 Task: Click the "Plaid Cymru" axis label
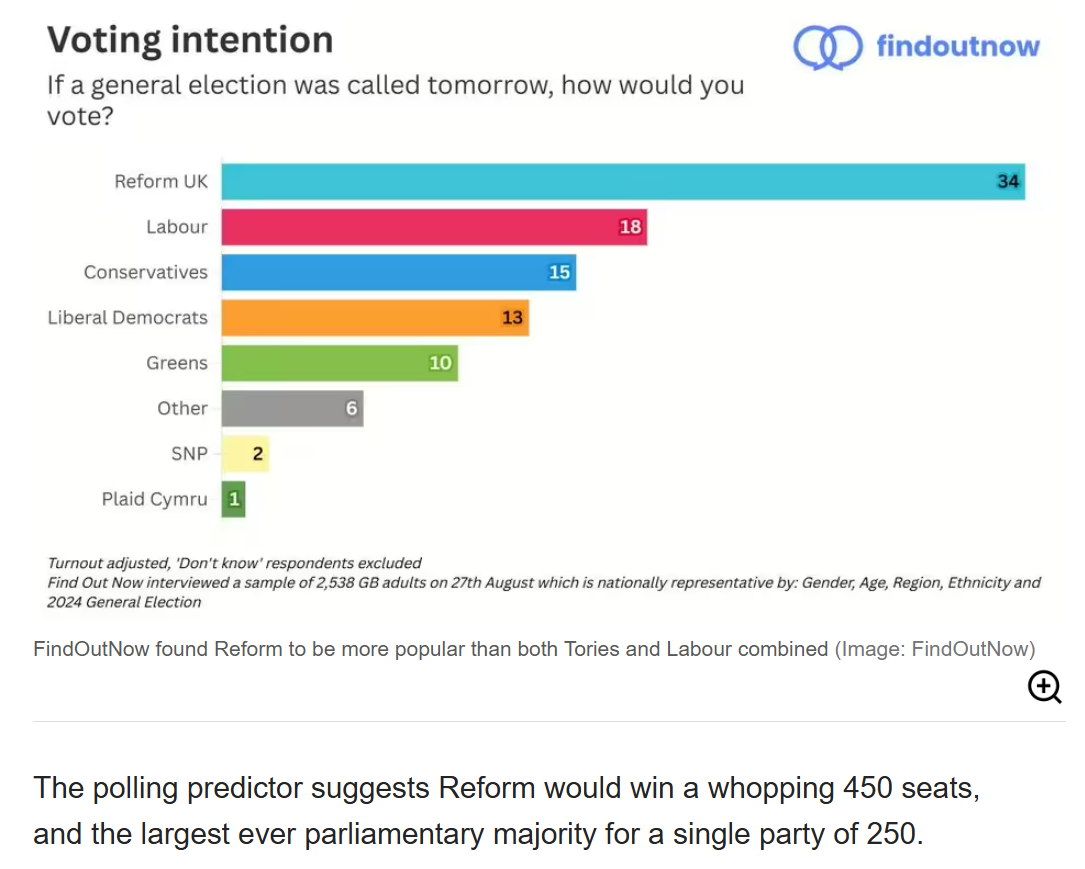pyautogui.click(x=155, y=499)
